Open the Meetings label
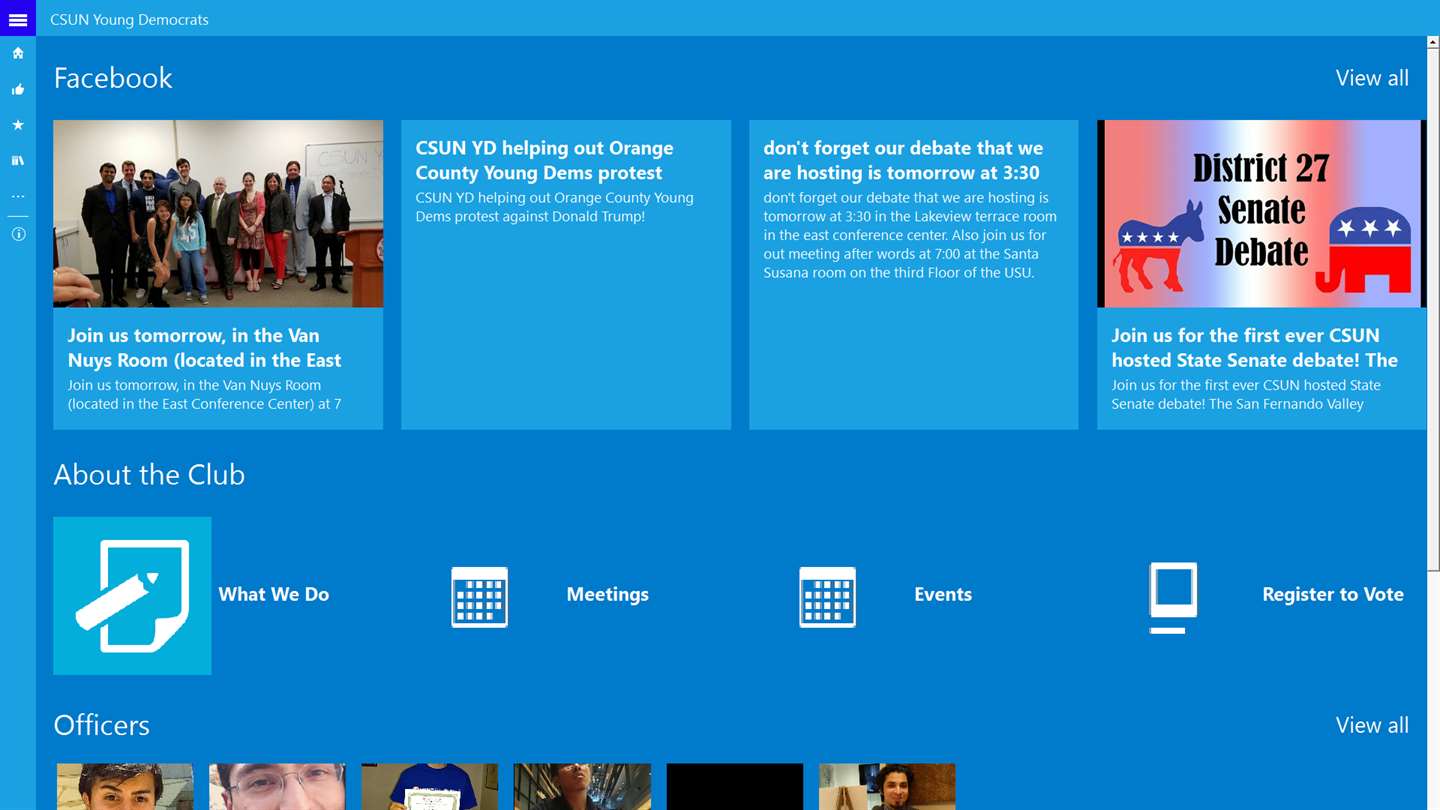Viewport: 1440px width, 810px height. coord(607,594)
